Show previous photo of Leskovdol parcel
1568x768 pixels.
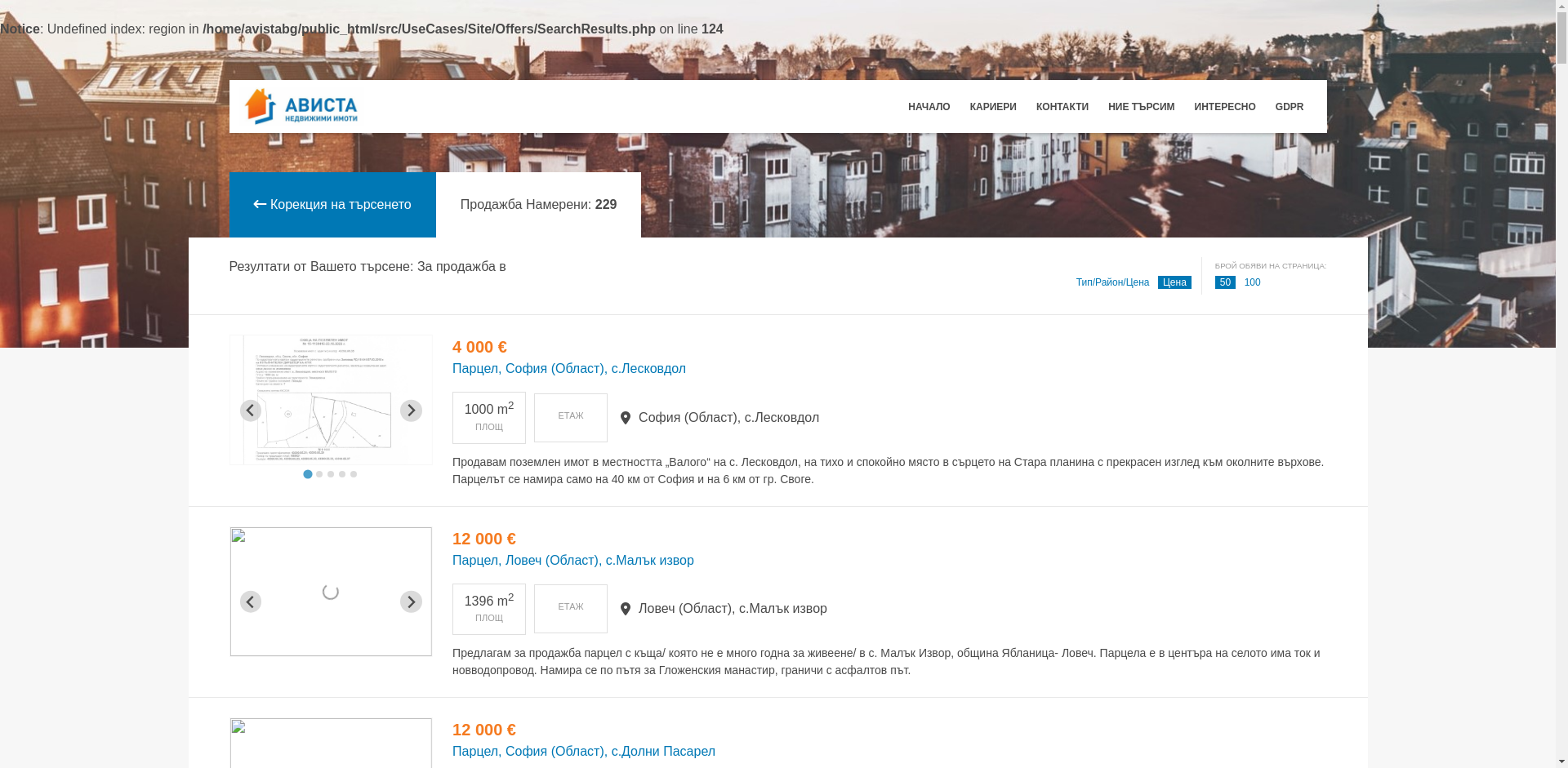251,411
